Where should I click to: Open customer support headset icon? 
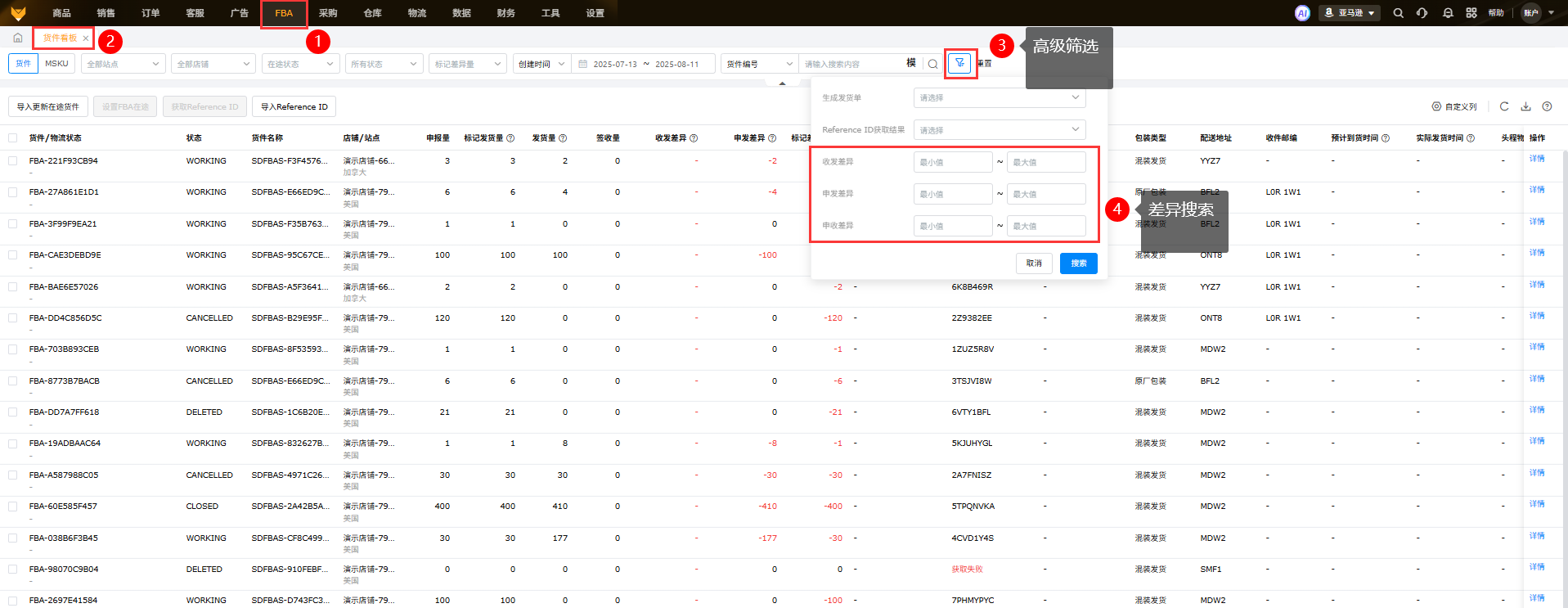1422,13
